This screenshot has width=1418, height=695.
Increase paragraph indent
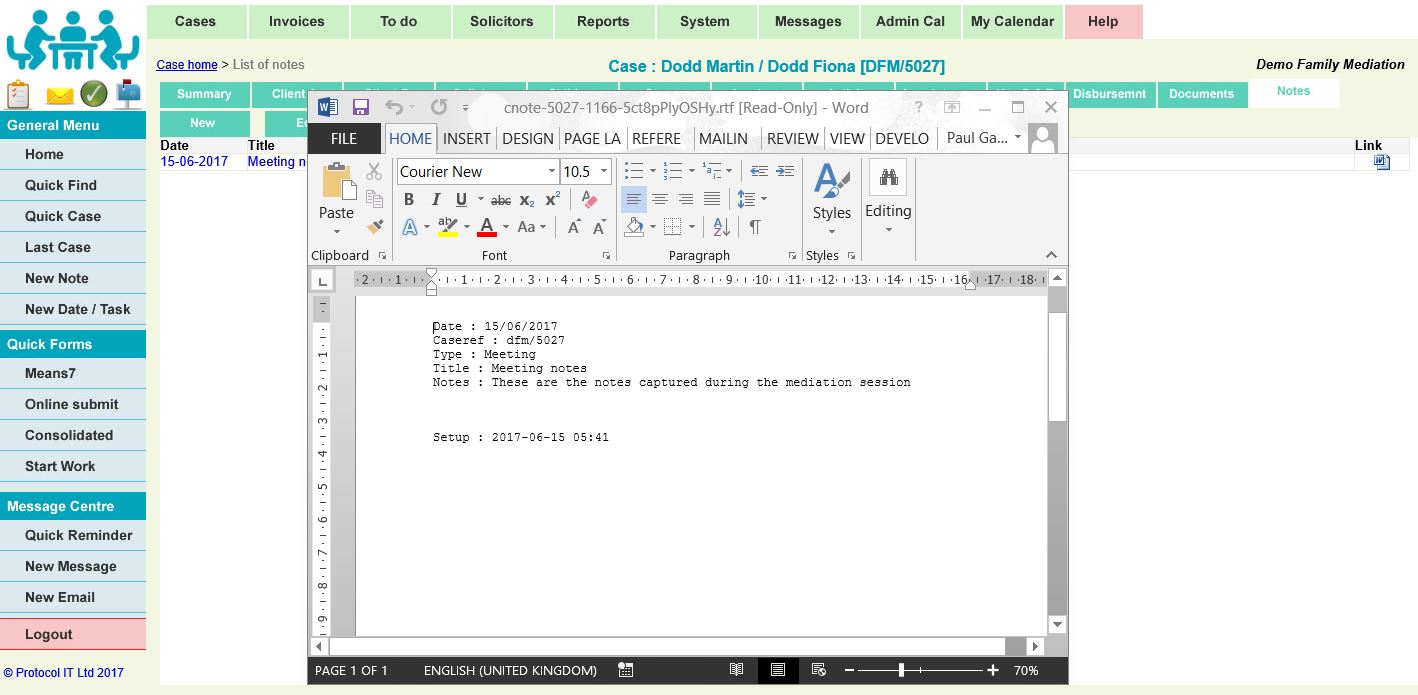tap(785, 171)
